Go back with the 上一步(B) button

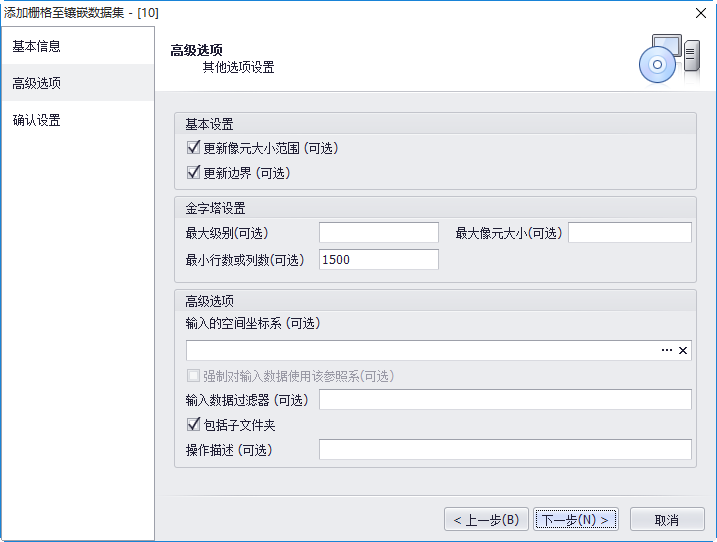(x=486, y=520)
